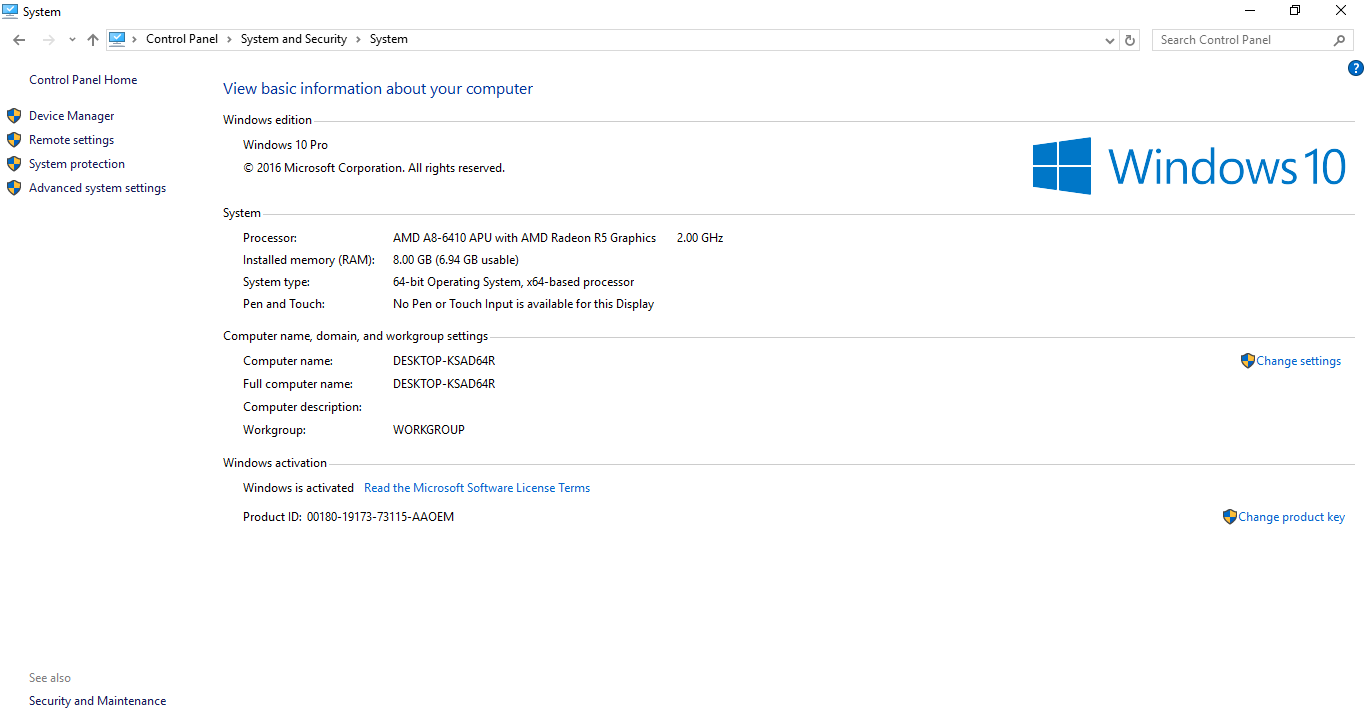
Task: Focus the Search Control Panel field
Action: click(1240, 40)
